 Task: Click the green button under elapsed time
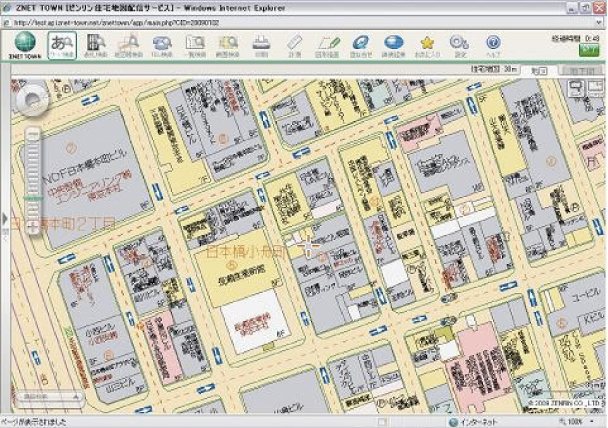point(590,50)
